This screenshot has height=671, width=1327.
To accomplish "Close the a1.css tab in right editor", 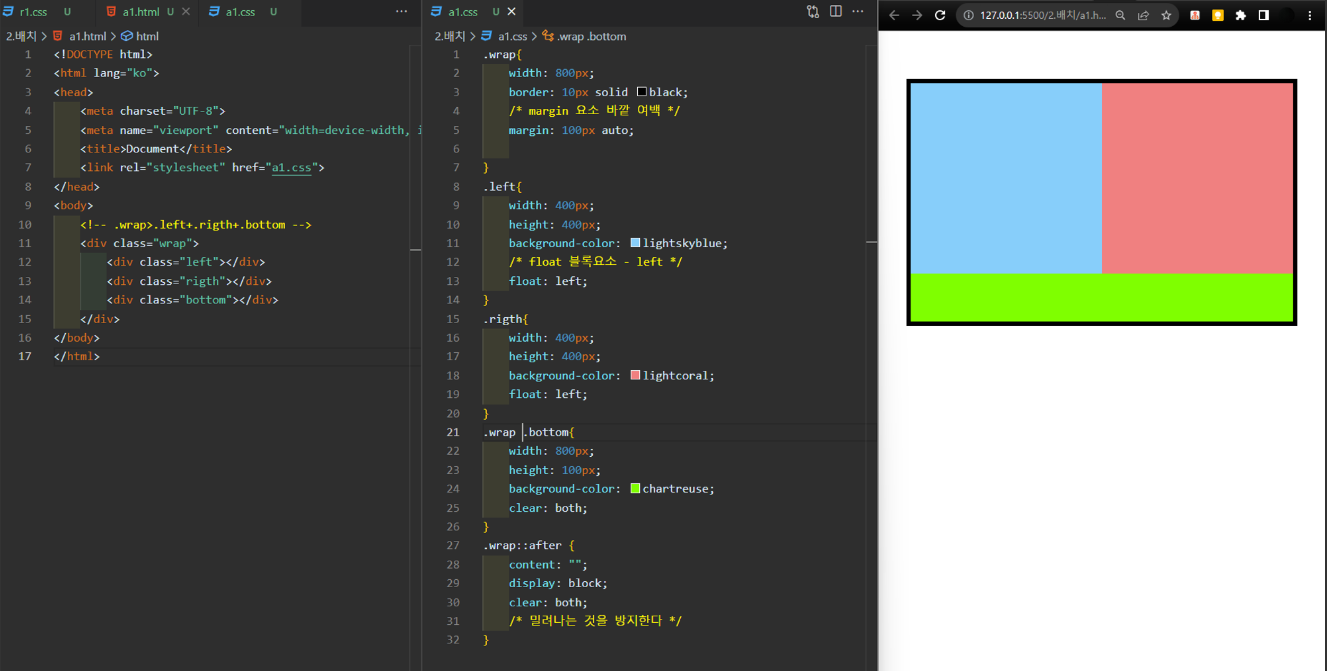I will pos(512,12).
